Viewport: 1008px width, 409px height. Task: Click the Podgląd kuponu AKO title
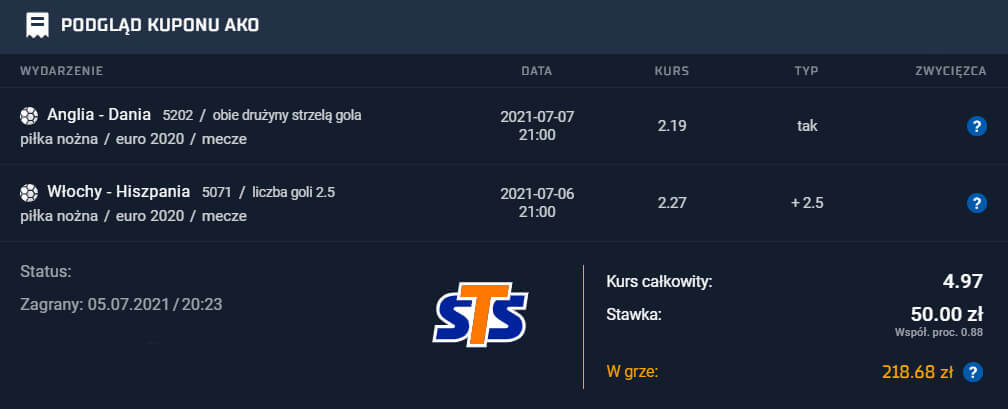[x=160, y=26]
